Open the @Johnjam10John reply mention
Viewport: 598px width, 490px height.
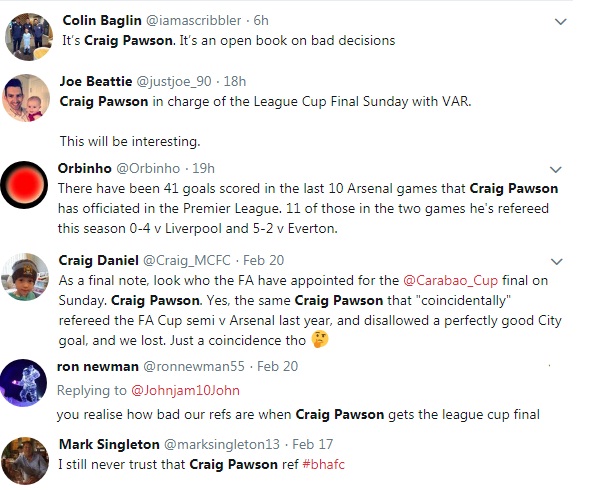(x=185, y=390)
